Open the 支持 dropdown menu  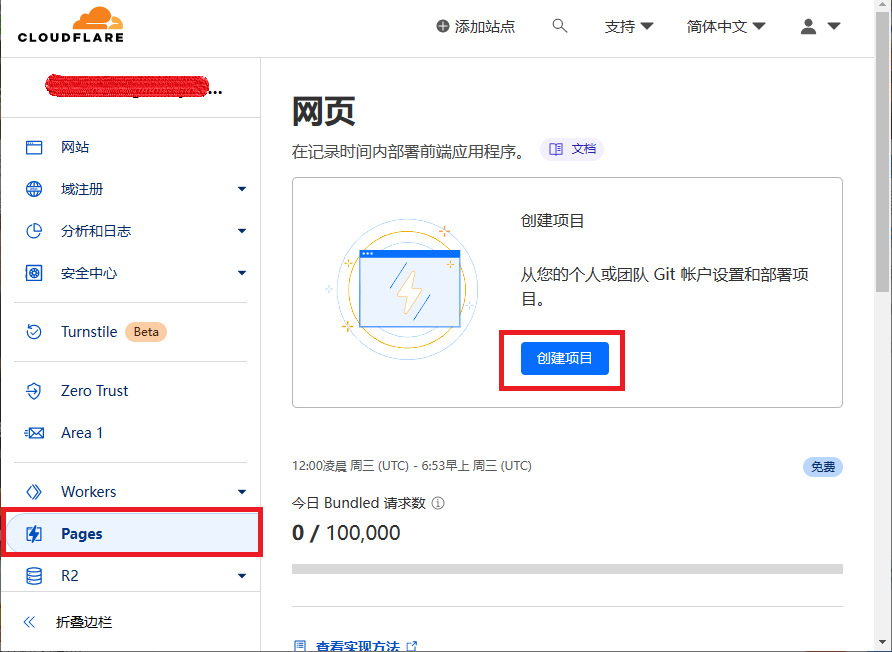[x=629, y=27]
